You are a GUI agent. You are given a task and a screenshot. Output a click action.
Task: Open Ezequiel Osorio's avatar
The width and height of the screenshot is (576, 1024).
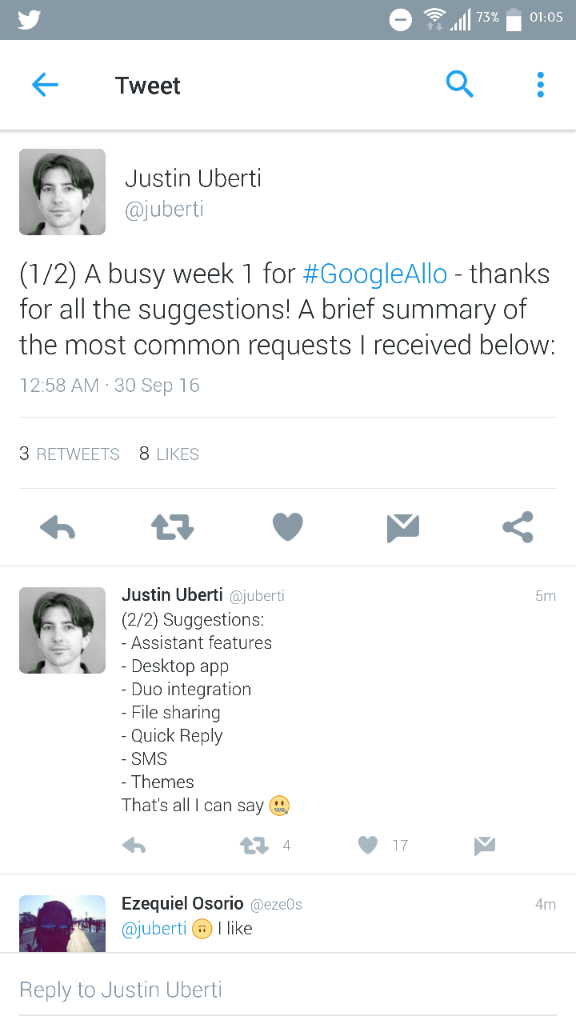click(x=62, y=923)
